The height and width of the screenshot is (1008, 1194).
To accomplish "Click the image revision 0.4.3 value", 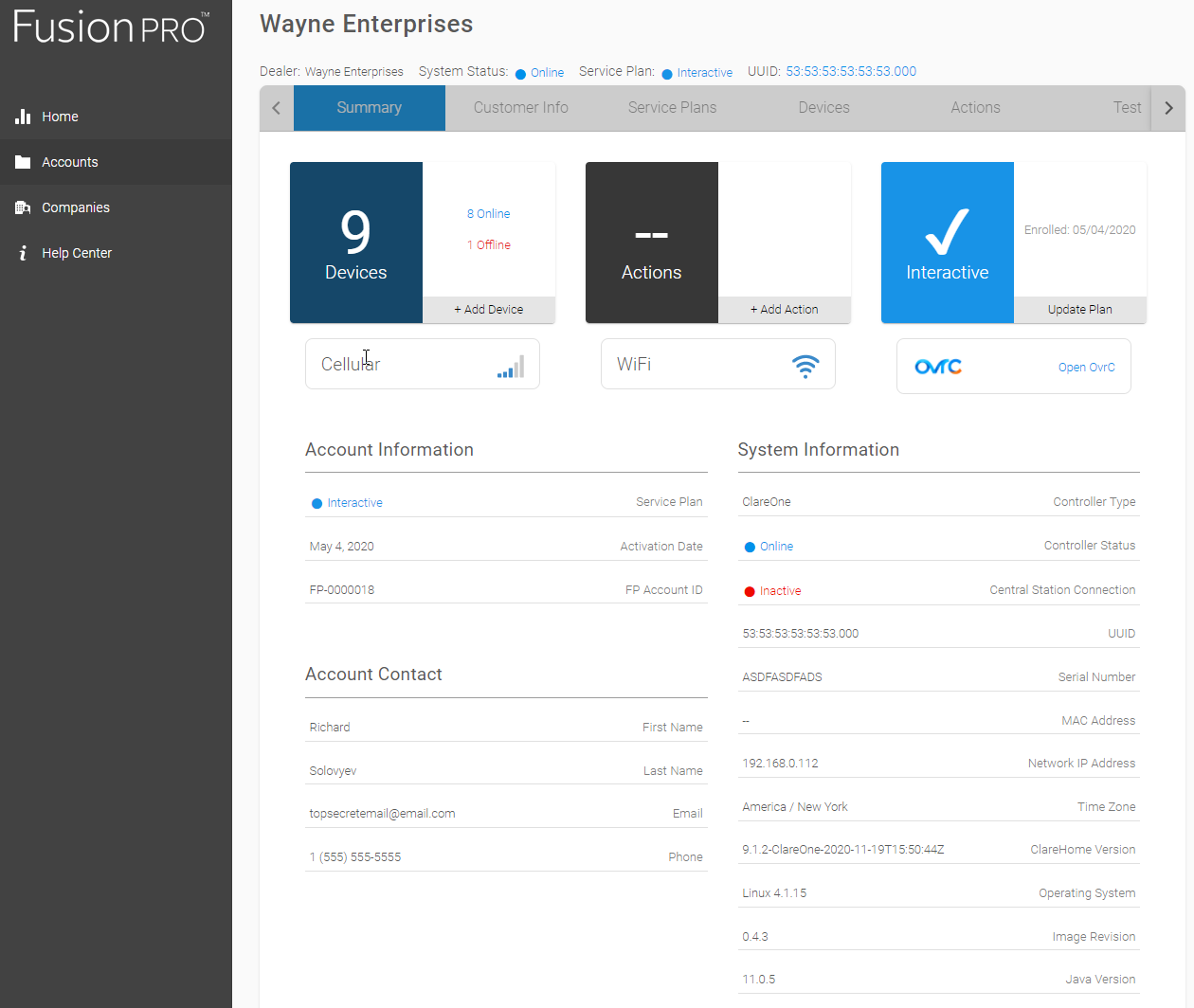I will (x=755, y=937).
